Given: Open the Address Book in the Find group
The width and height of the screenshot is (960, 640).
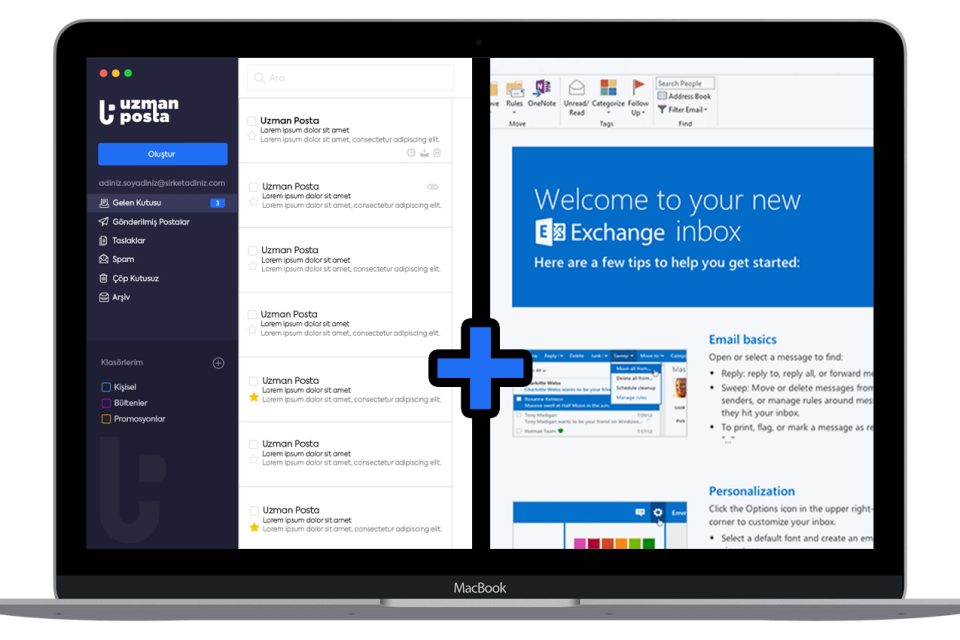Looking at the screenshot, I should click(684, 96).
